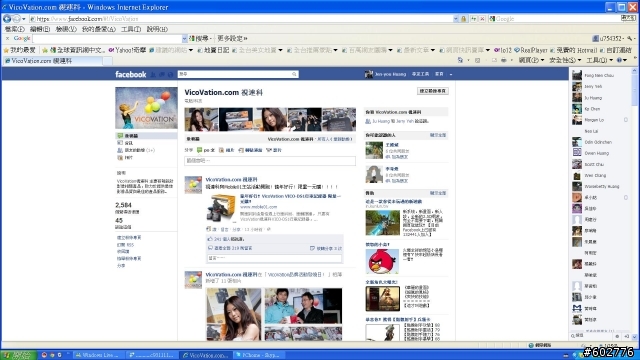Screen dimensions: 640x360
Task: Click magnifier in Facebook search box
Action: 294,74
